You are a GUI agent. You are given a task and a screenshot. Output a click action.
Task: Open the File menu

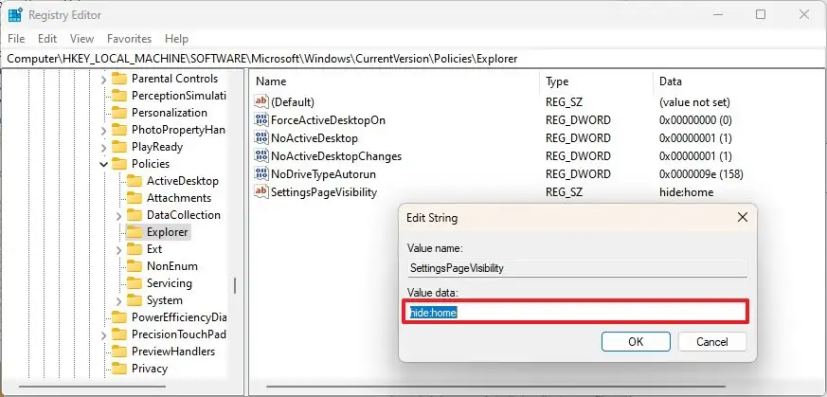click(x=16, y=38)
